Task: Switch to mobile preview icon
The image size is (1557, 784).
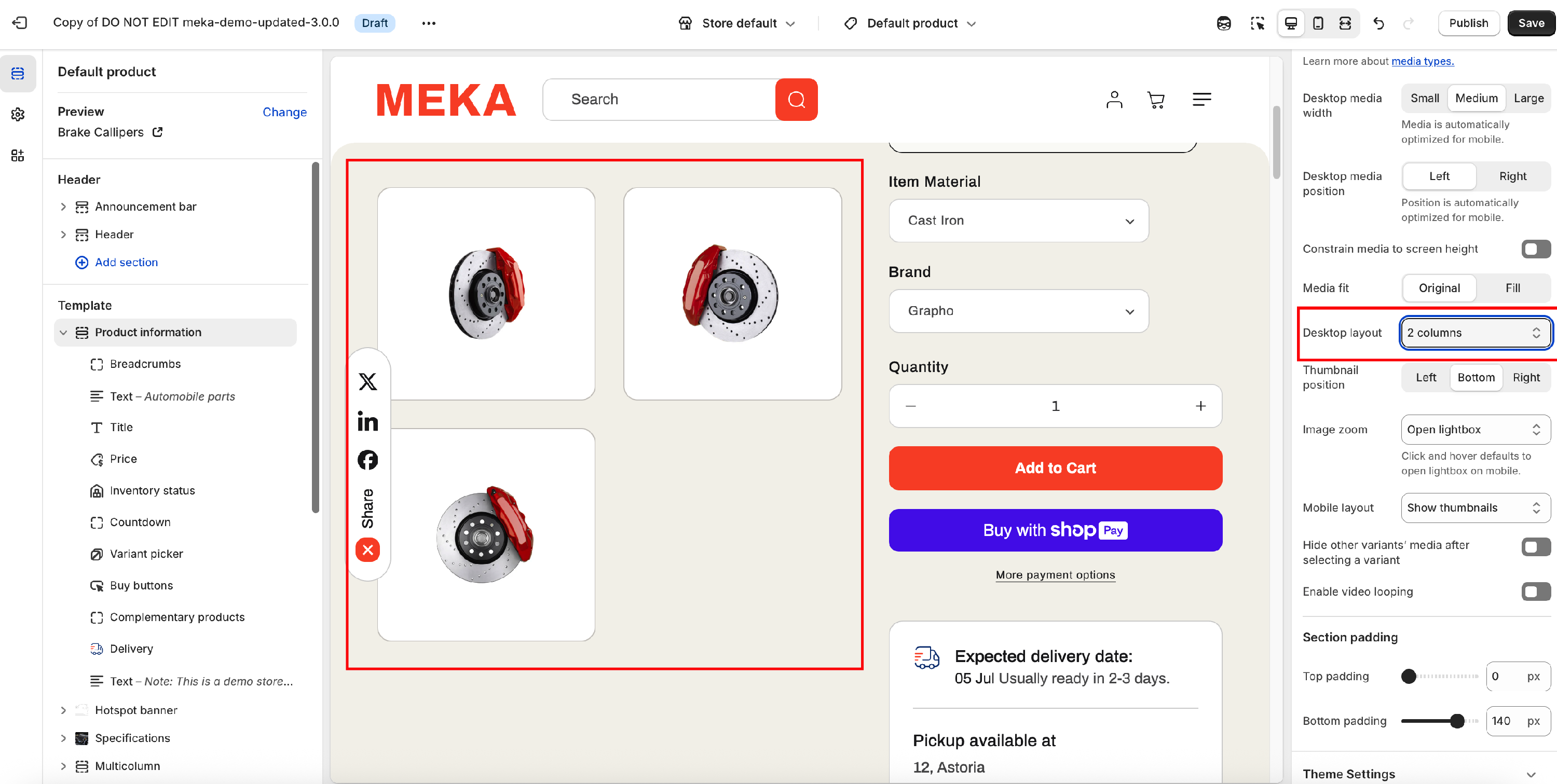Action: click(x=1318, y=23)
